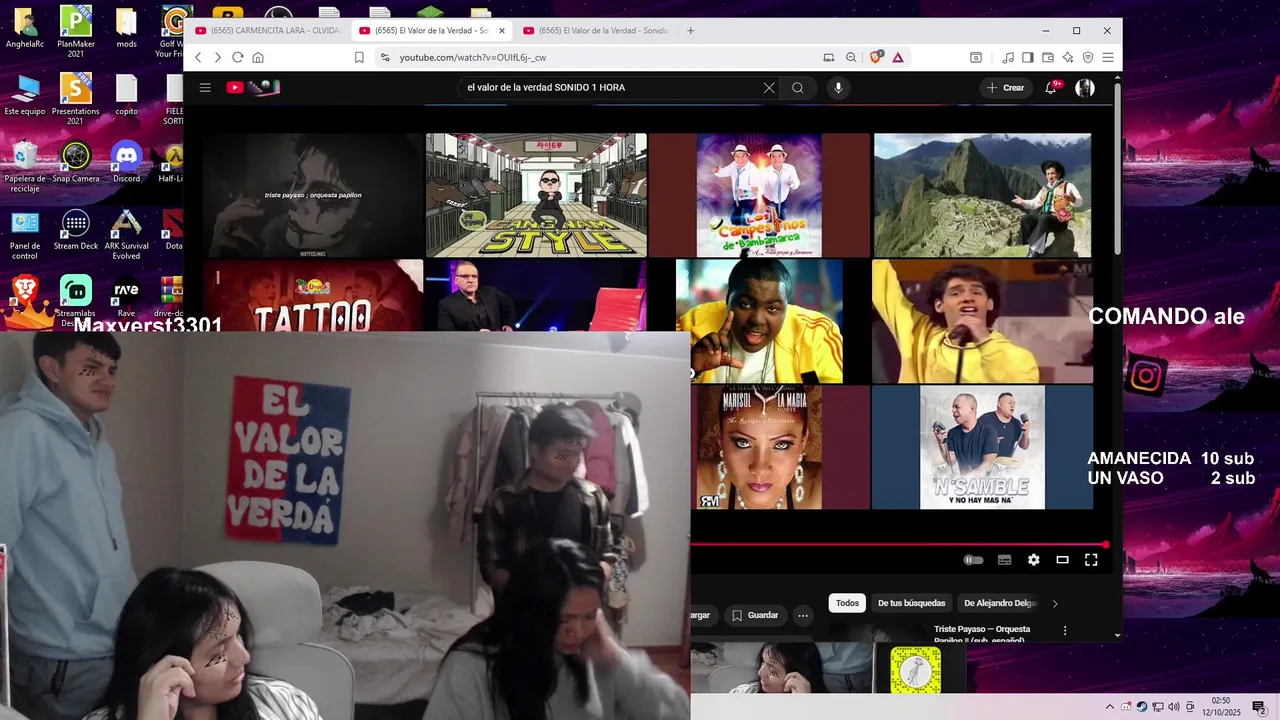Open Los Campesinos de Bambamarca thumbnail
The height and width of the screenshot is (720, 1280).
click(x=759, y=195)
